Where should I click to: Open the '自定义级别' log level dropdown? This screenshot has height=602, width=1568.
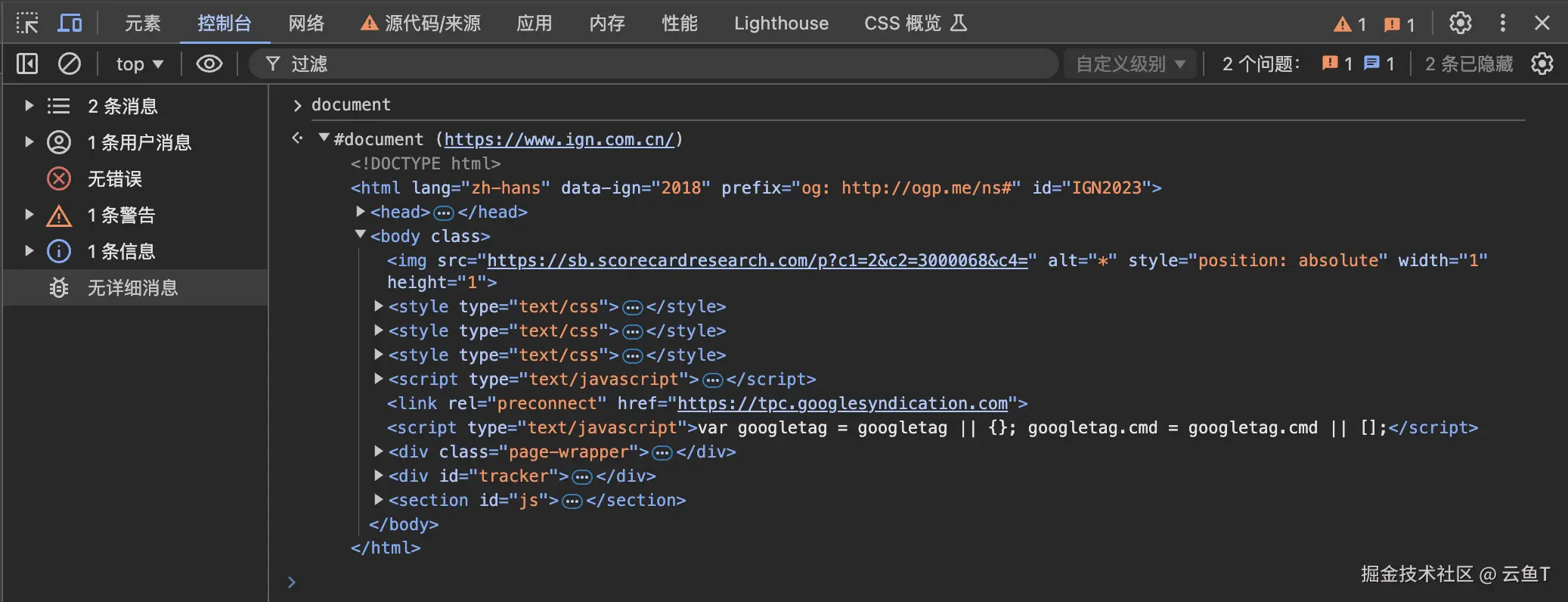(x=1130, y=64)
